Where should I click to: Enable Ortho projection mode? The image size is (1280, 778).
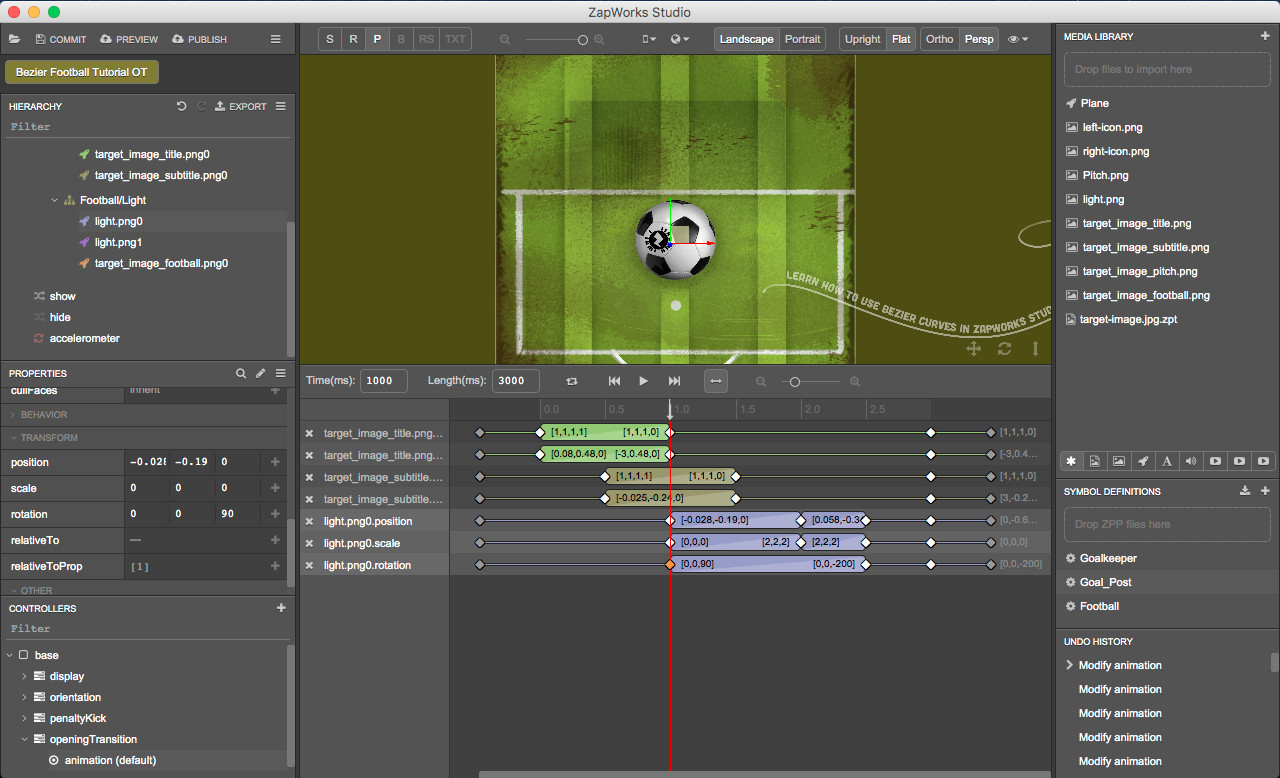[939, 38]
